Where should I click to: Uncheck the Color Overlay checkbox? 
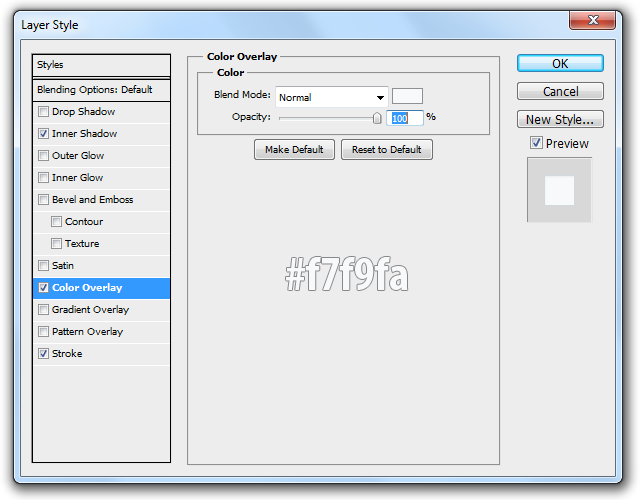tap(43, 288)
